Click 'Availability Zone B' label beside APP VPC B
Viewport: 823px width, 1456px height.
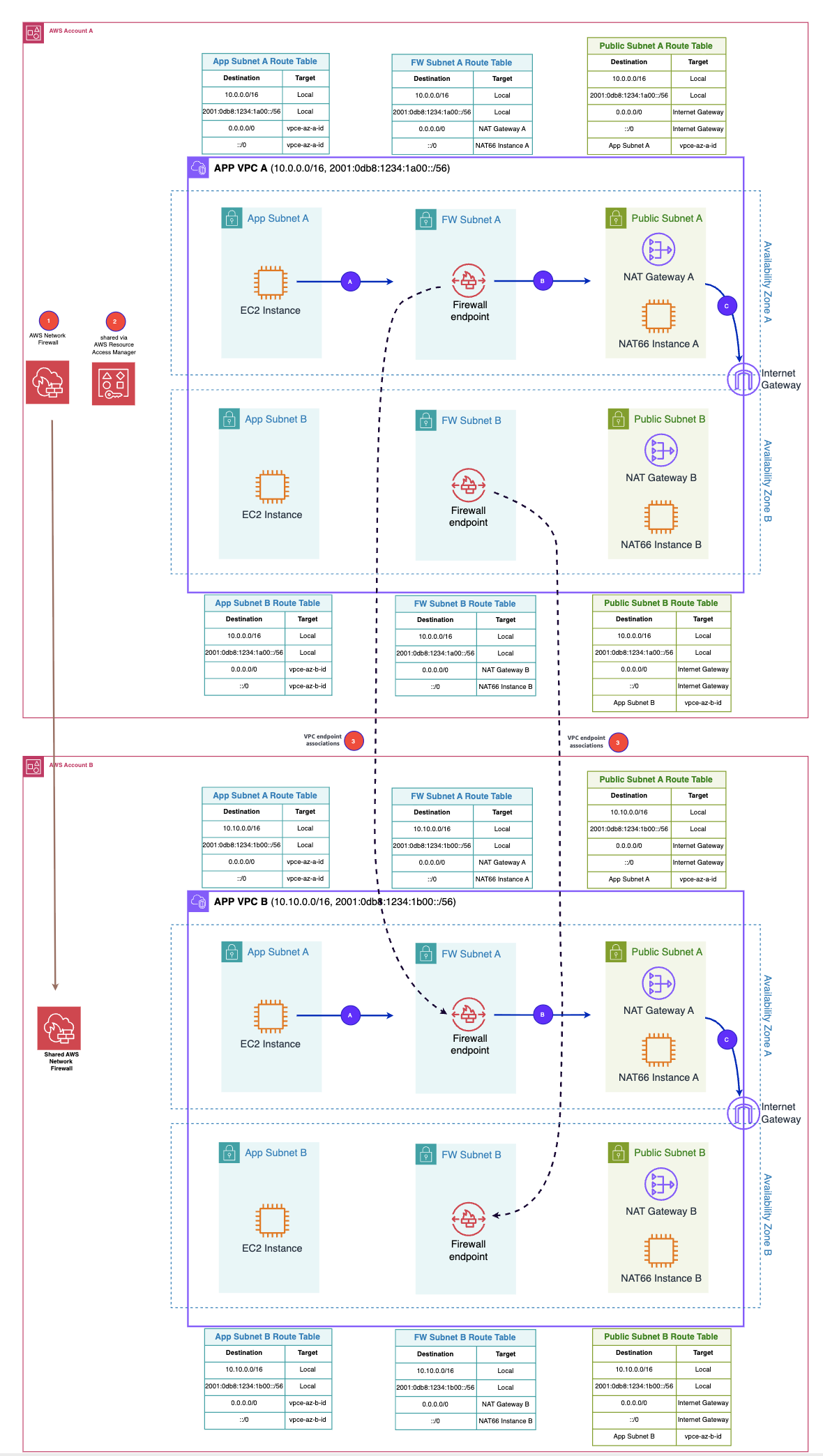pos(767,1215)
